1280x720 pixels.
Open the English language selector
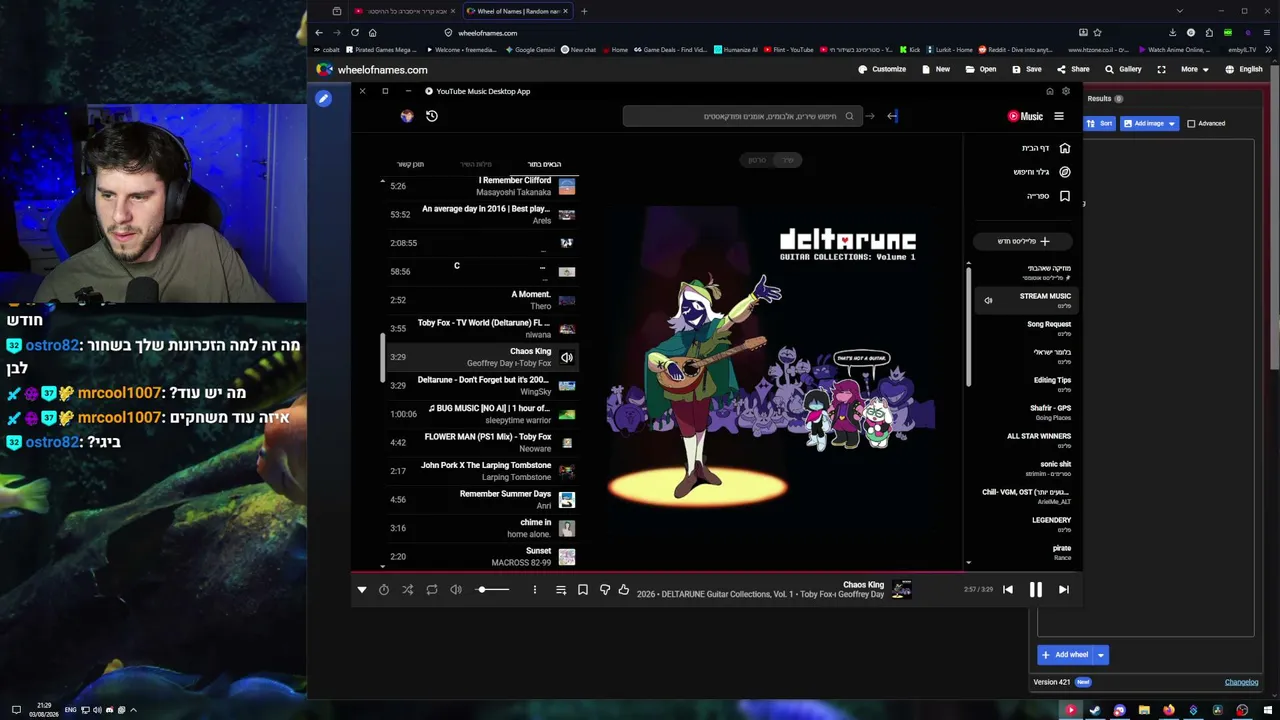pos(1243,70)
